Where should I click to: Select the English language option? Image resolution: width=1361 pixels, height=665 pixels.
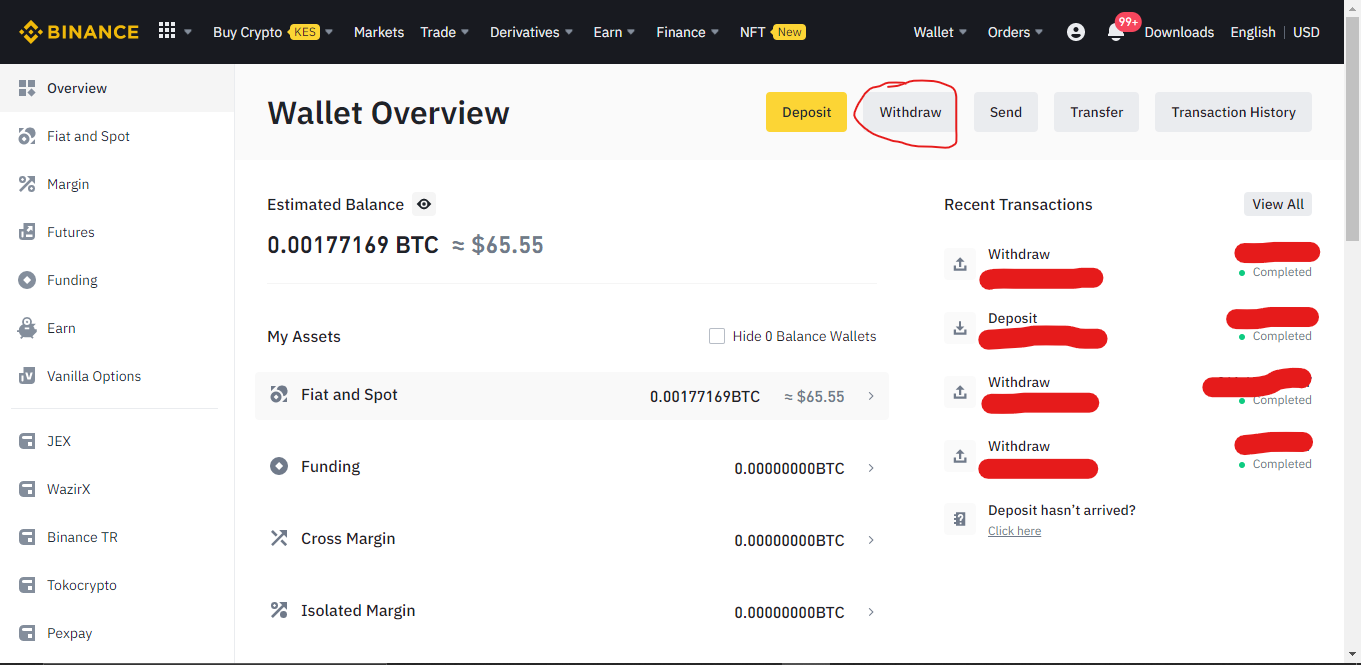coord(1253,32)
